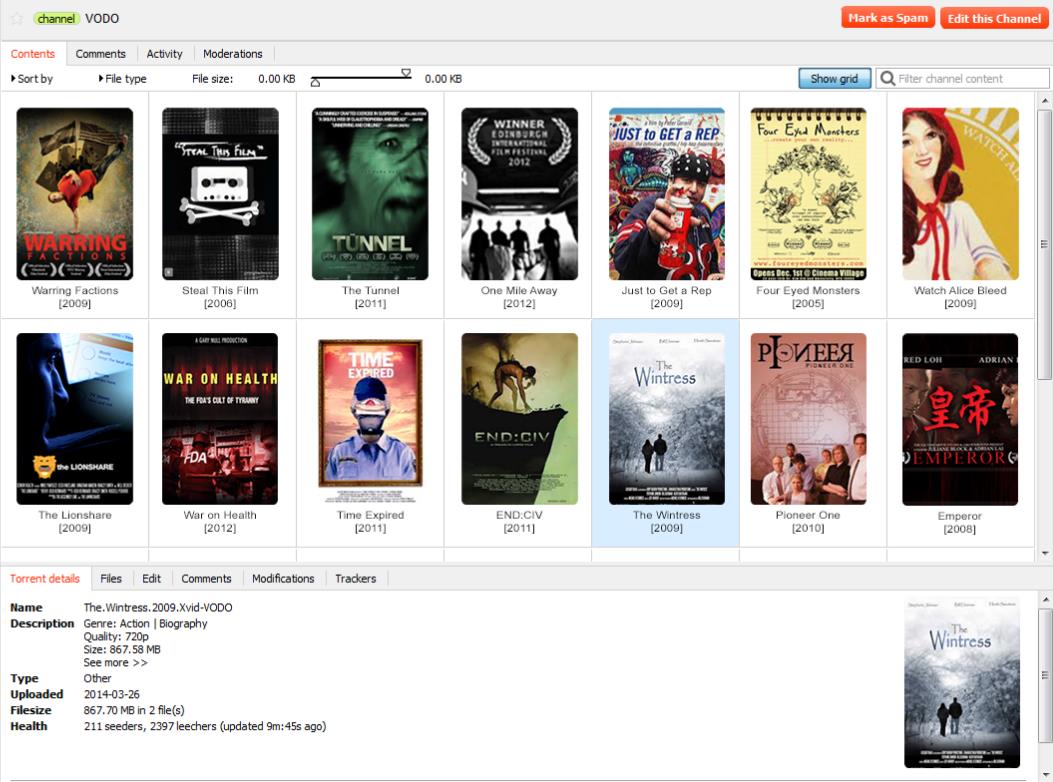
Task: Click the favorite star icon beside channel VODO
Action: pos(17,19)
